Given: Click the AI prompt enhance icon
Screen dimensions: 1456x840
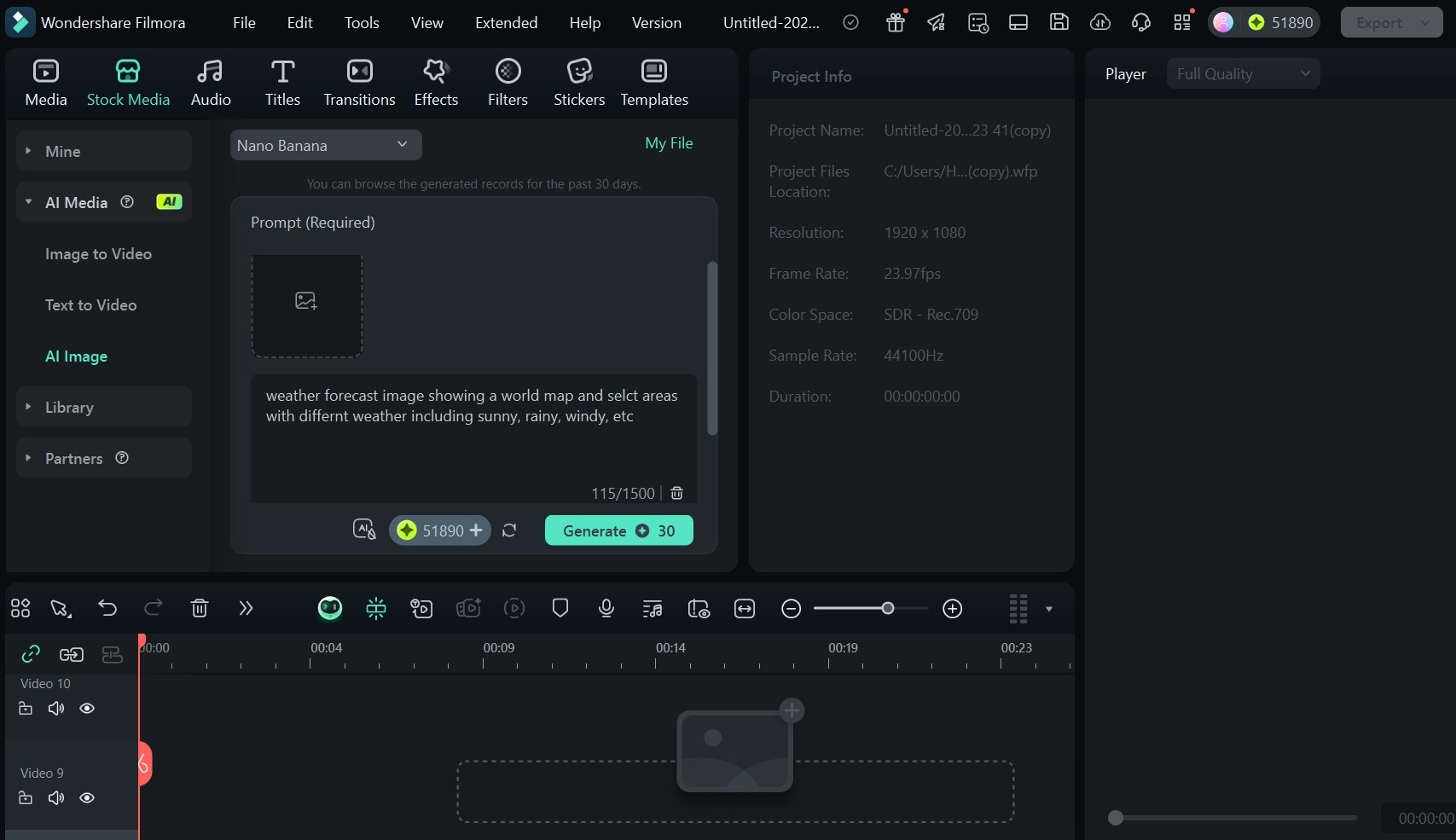Looking at the screenshot, I should coord(364,530).
